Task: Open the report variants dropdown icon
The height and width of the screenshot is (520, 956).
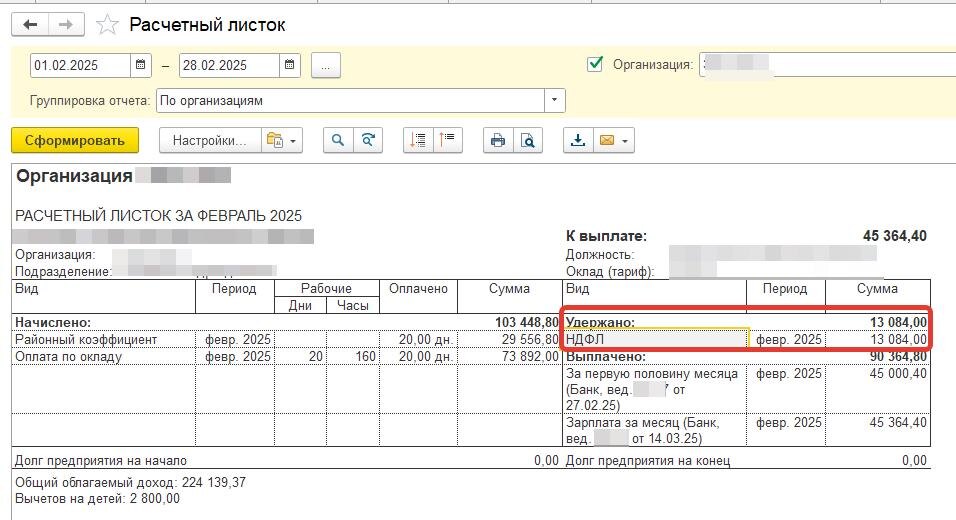Action: pos(282,140)
